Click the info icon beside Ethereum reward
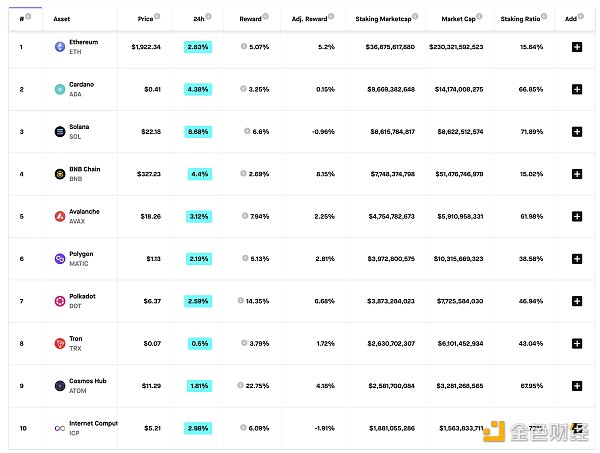The image size is (600, 453). pos(244,47)
